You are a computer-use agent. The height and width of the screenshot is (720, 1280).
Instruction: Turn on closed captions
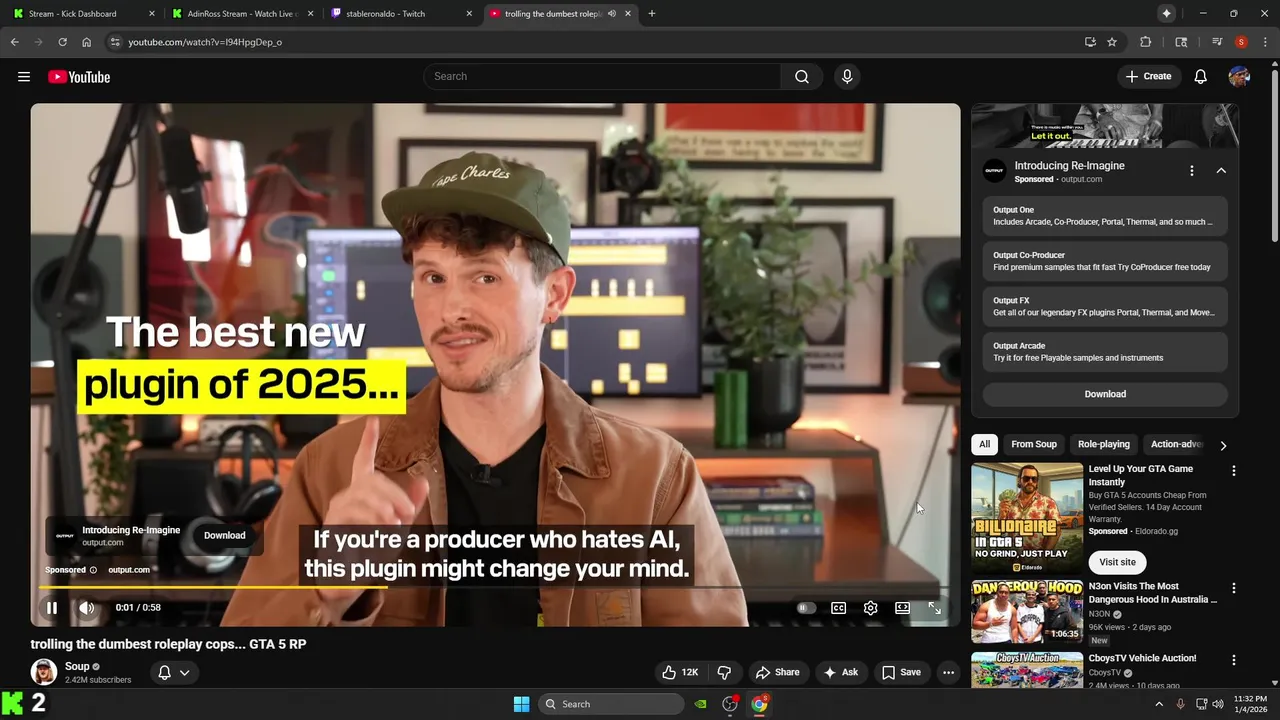[839, 608]
